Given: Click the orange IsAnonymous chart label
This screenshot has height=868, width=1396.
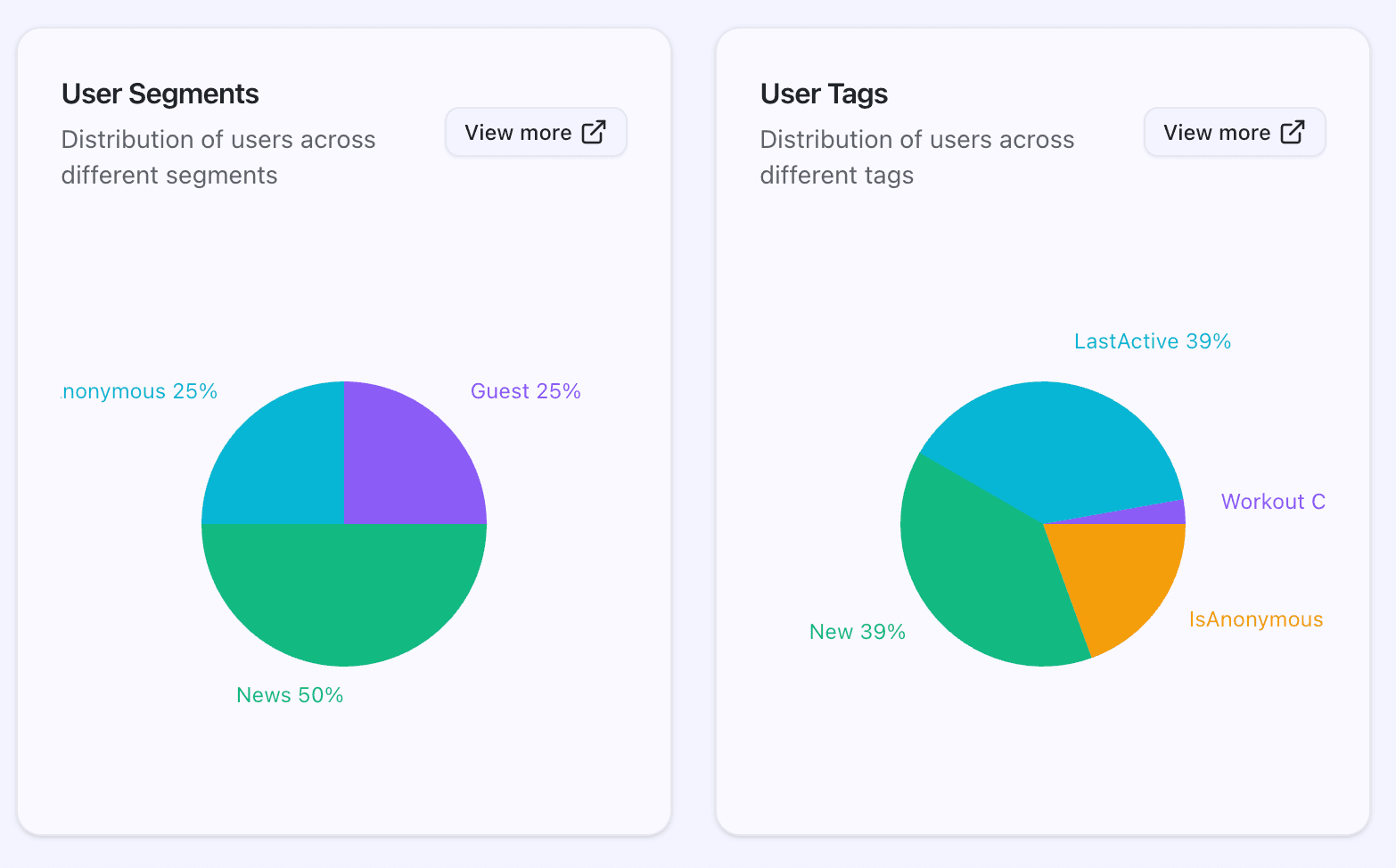Looking at the screenshot, I should coord(1255,619).
